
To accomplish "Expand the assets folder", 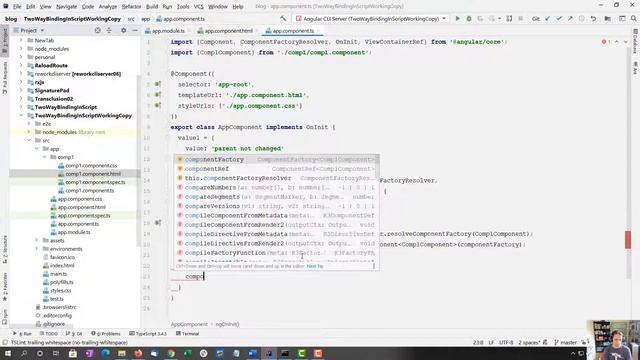I will click(x=37, y=240).
